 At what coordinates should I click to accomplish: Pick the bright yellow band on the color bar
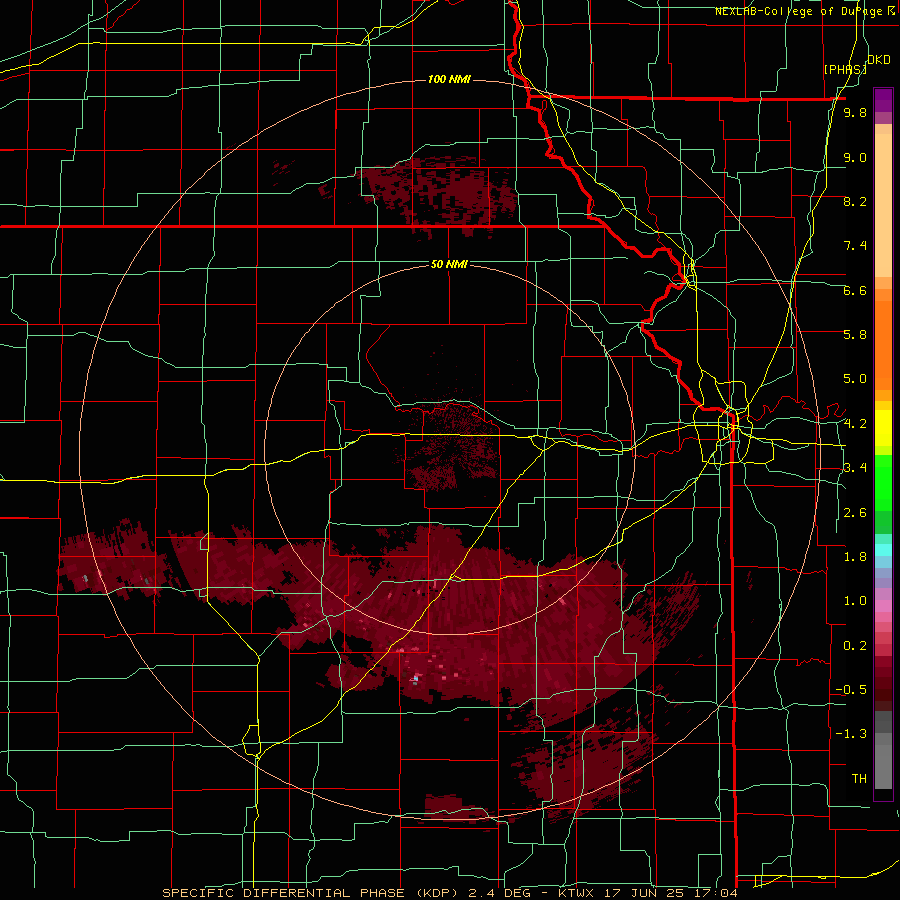(883, 428)
